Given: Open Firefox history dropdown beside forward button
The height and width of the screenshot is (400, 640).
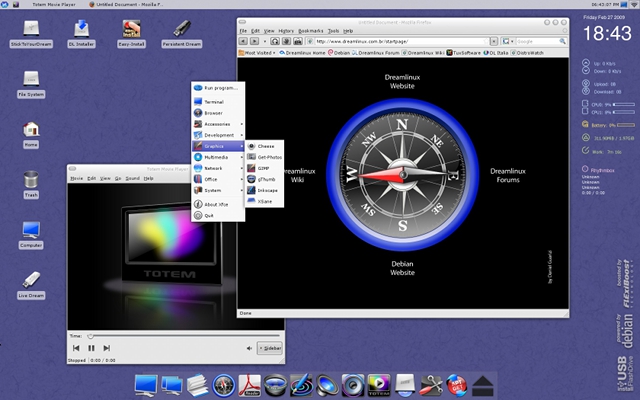Looking at the screenshot, I should point(265,41).
